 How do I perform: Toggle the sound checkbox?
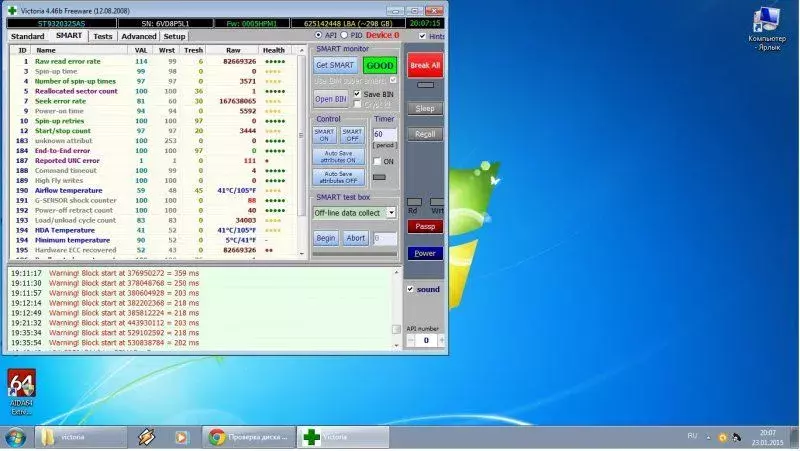(410, 289)
